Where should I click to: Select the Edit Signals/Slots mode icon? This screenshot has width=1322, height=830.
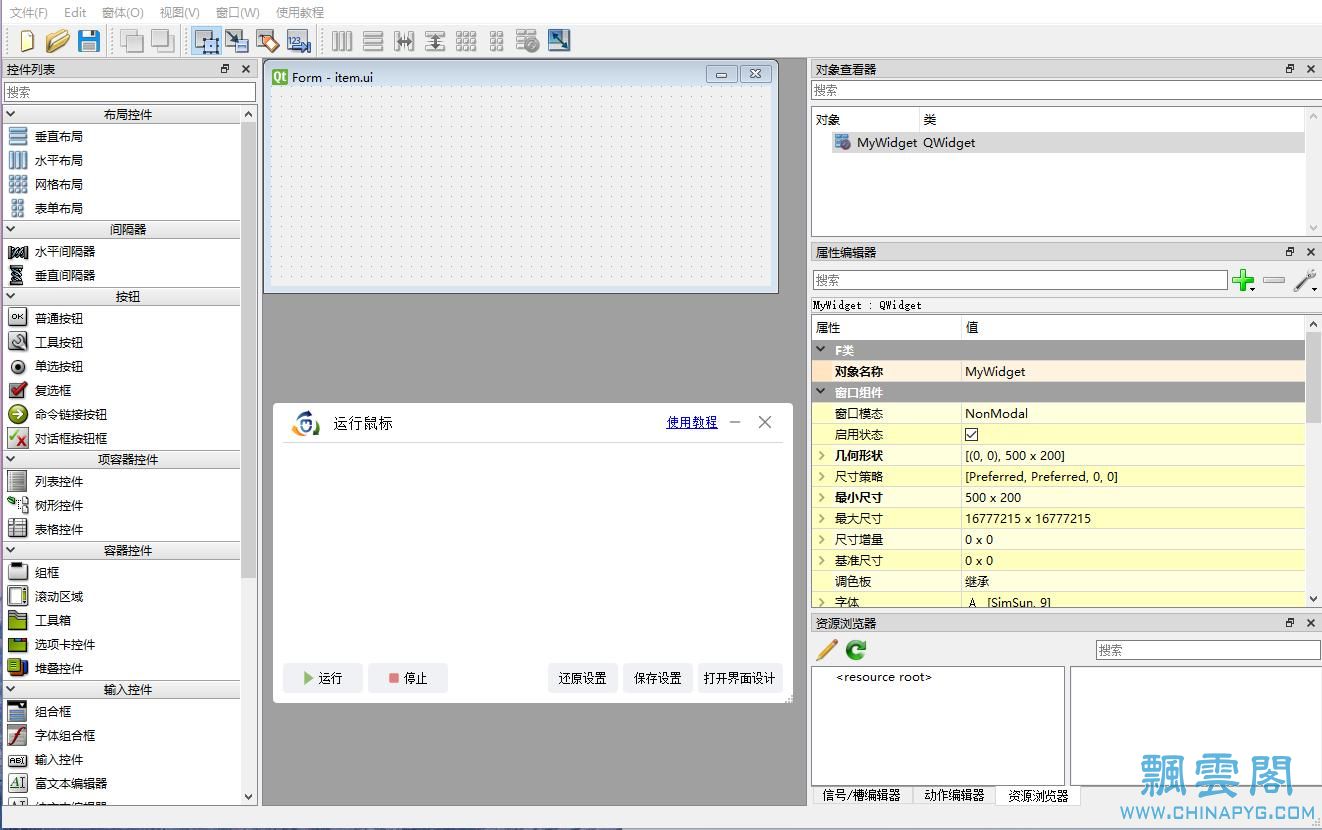point(237,41)
